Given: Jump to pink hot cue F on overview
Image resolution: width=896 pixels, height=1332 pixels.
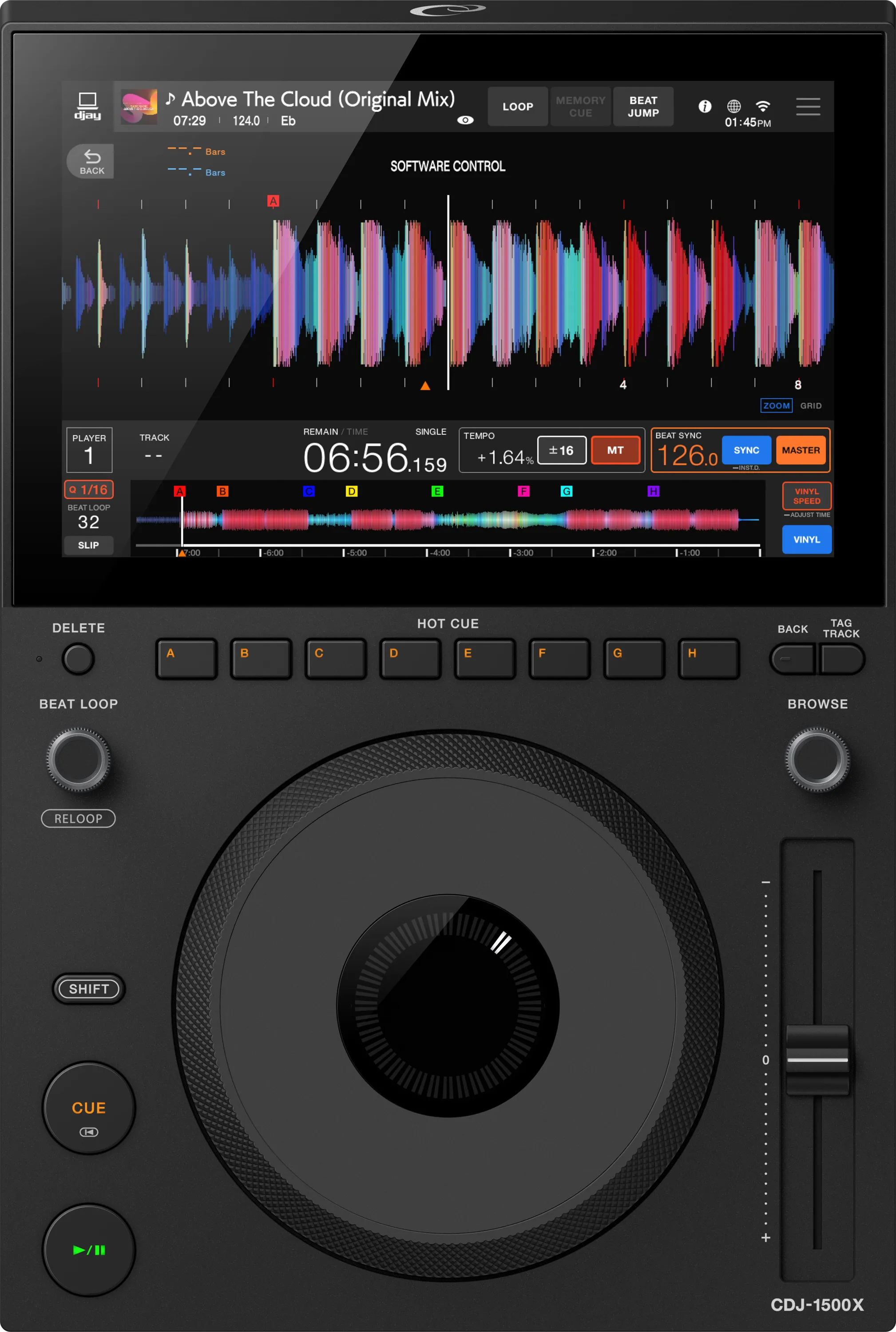Looking at the screenshot, I should tap(523, 492).
